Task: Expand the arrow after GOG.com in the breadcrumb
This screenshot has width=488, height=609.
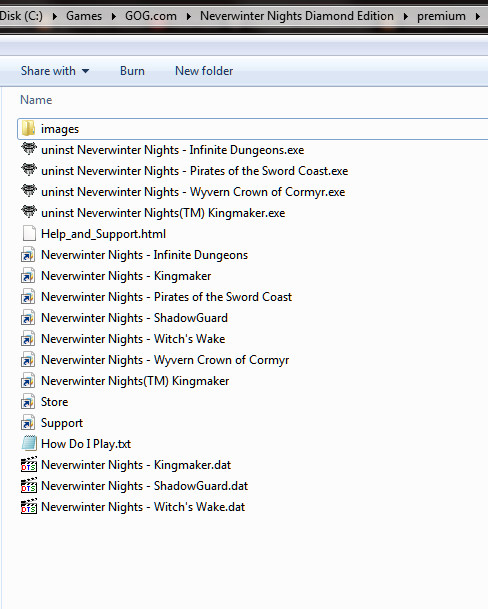Action: 188,16
